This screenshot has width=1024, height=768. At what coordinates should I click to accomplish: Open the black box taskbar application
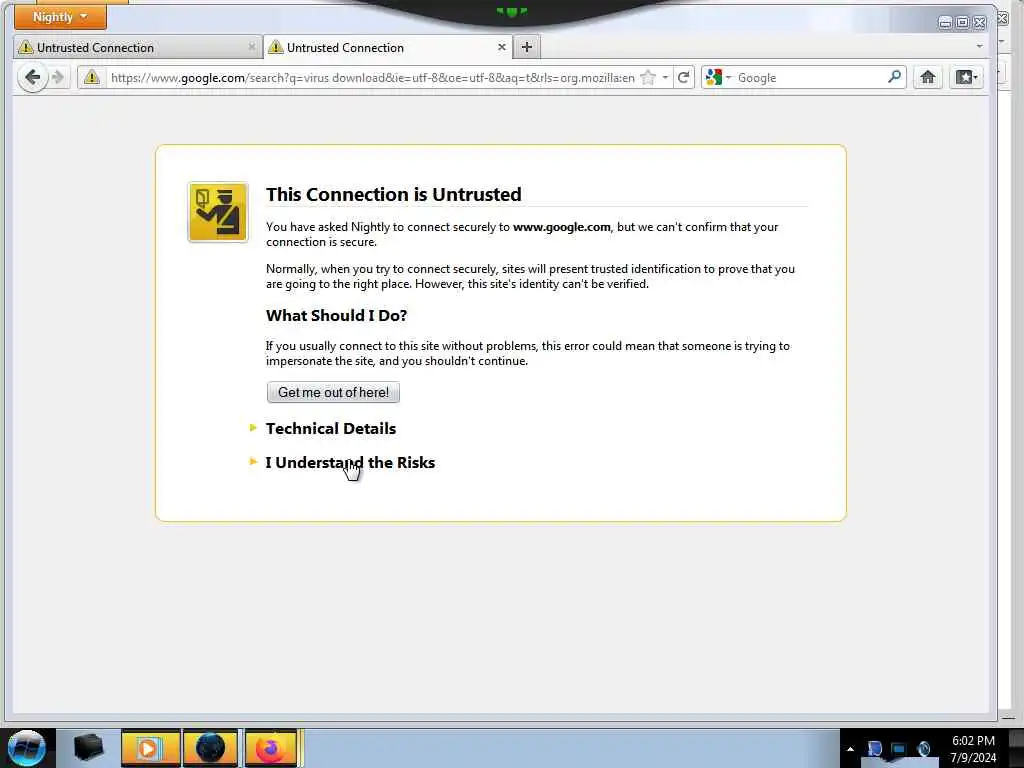[x=88, y=748]
